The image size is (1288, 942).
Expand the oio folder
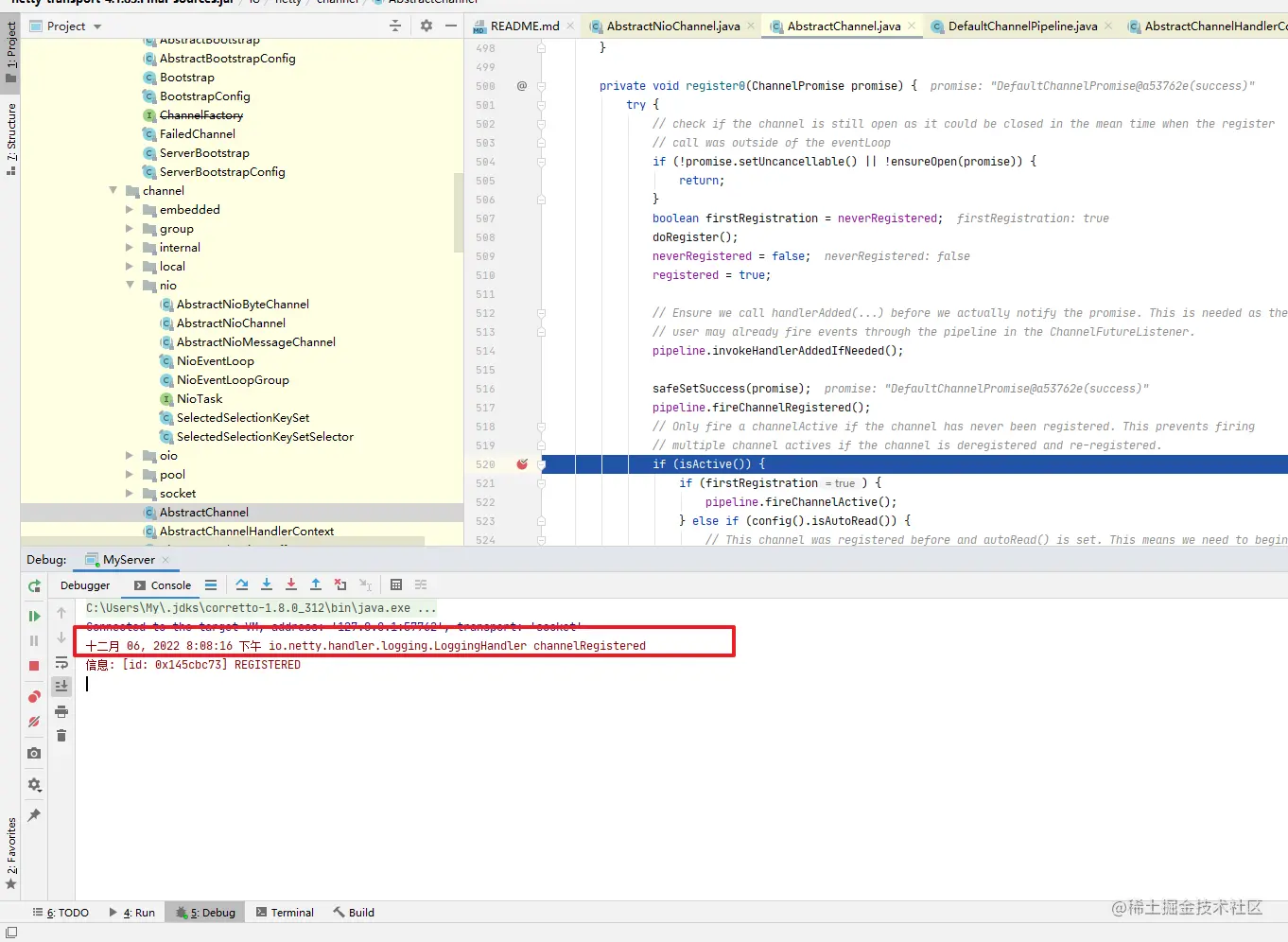pyautogui.click(x=130, y=456)
